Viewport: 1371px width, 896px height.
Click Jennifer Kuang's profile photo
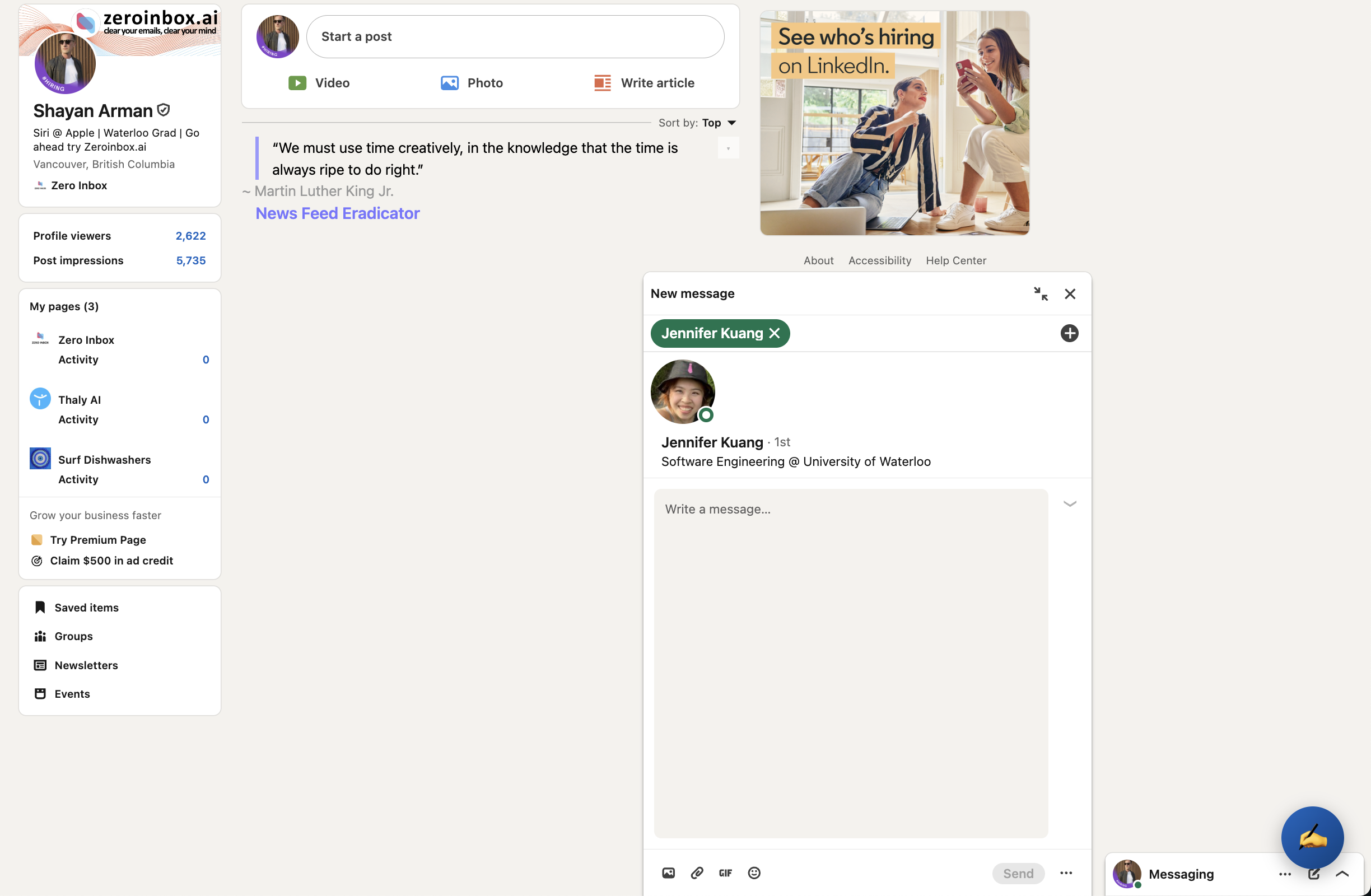coord(683,392)
